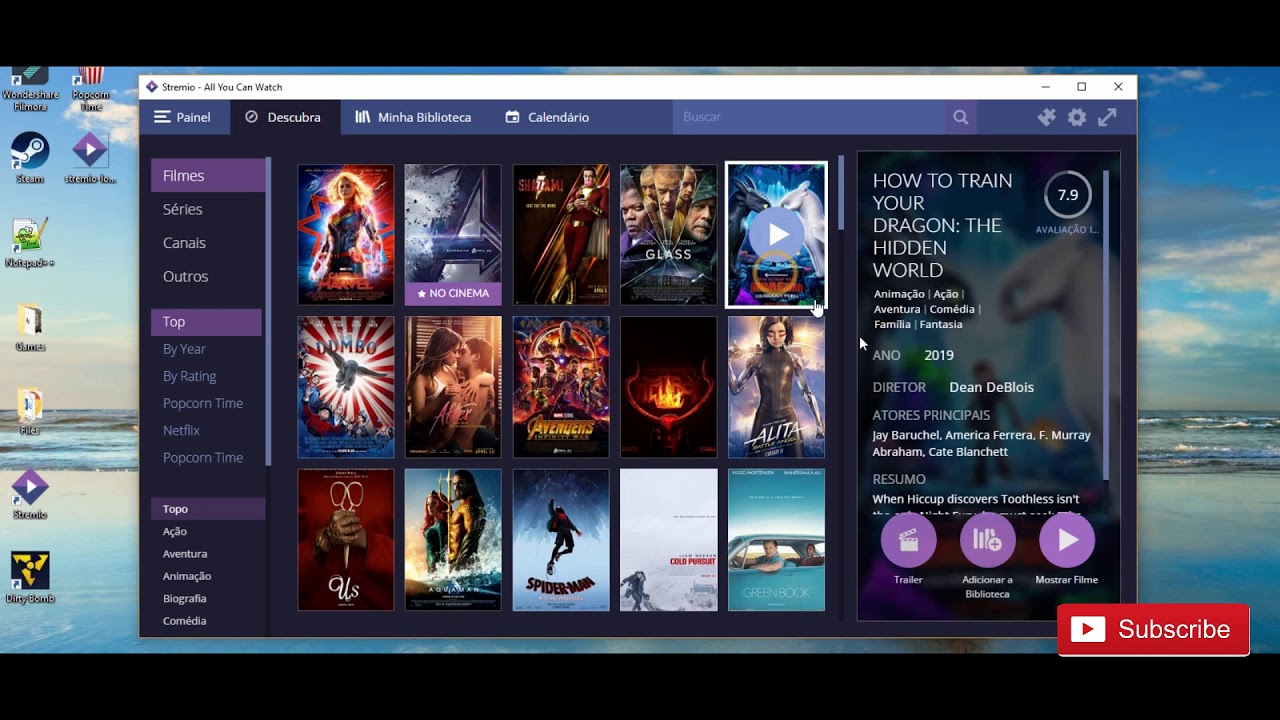Select the Captain Marvel poster
Screen dimensions: 1280x720
coord(346,235)
